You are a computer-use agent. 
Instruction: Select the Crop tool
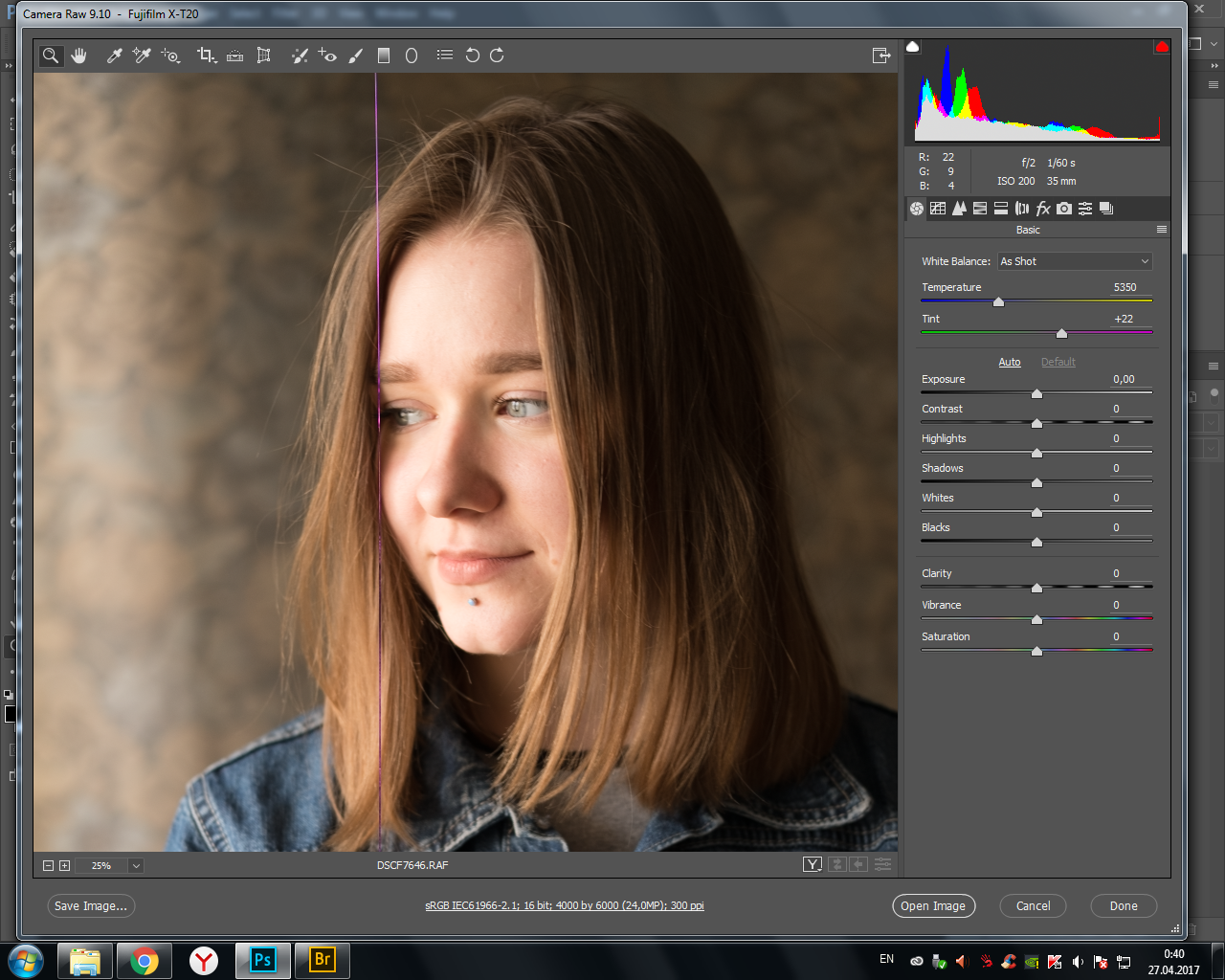coord(207,56)
